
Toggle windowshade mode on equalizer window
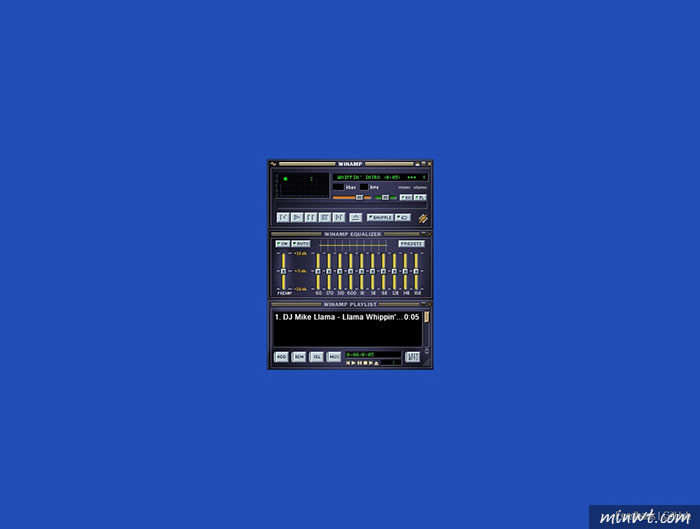coord(423,234)
